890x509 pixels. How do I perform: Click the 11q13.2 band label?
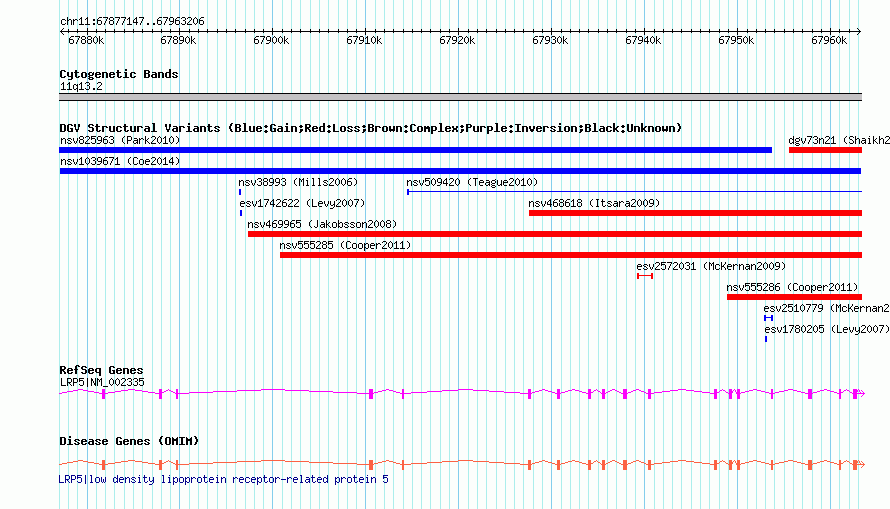point(81,86)
